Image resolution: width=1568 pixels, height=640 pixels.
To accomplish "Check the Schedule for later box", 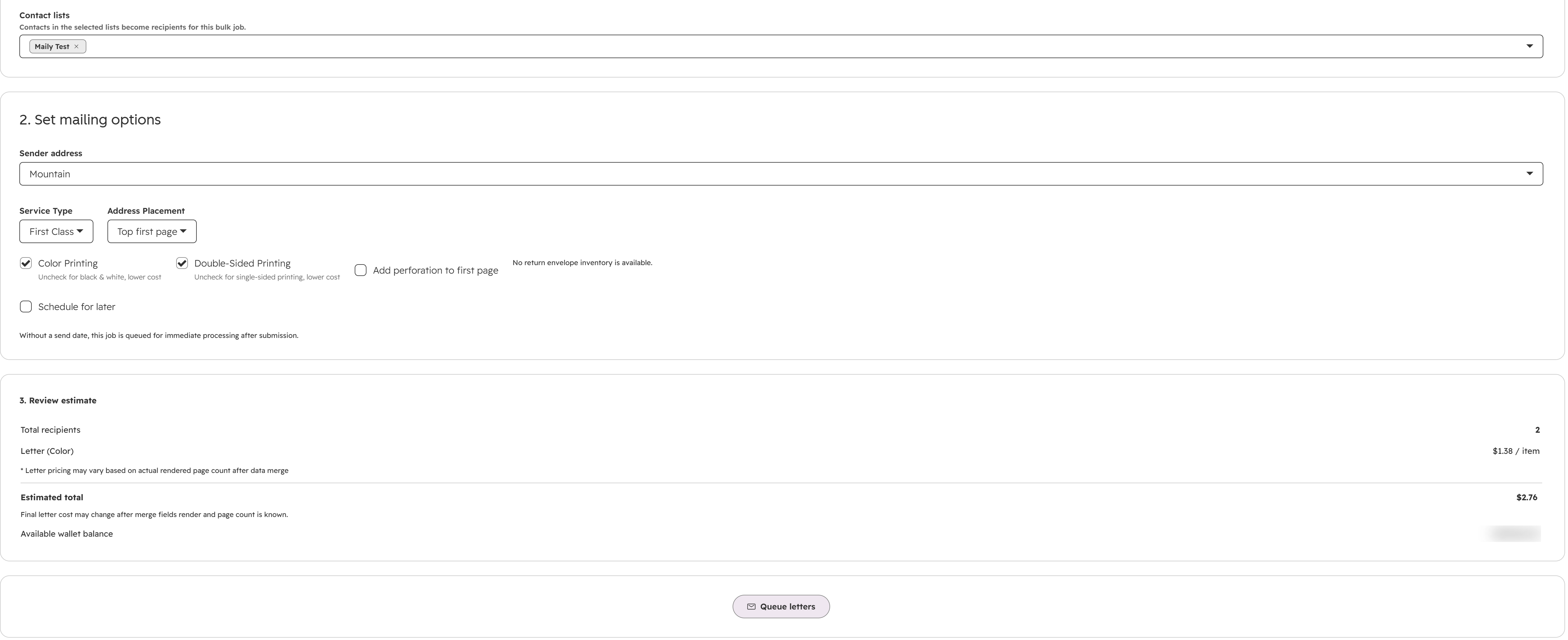I will pos(26,306).
